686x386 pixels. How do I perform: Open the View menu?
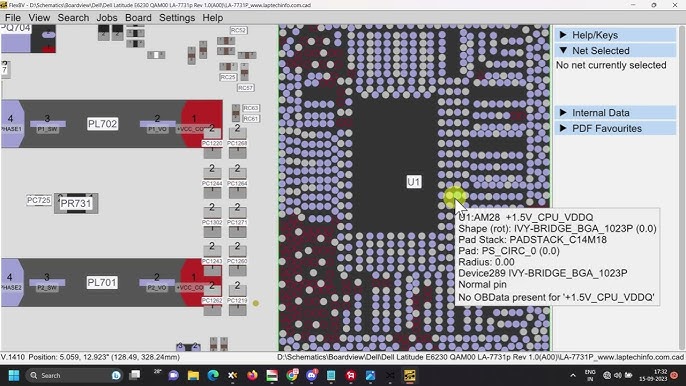(x=39, y=18)
